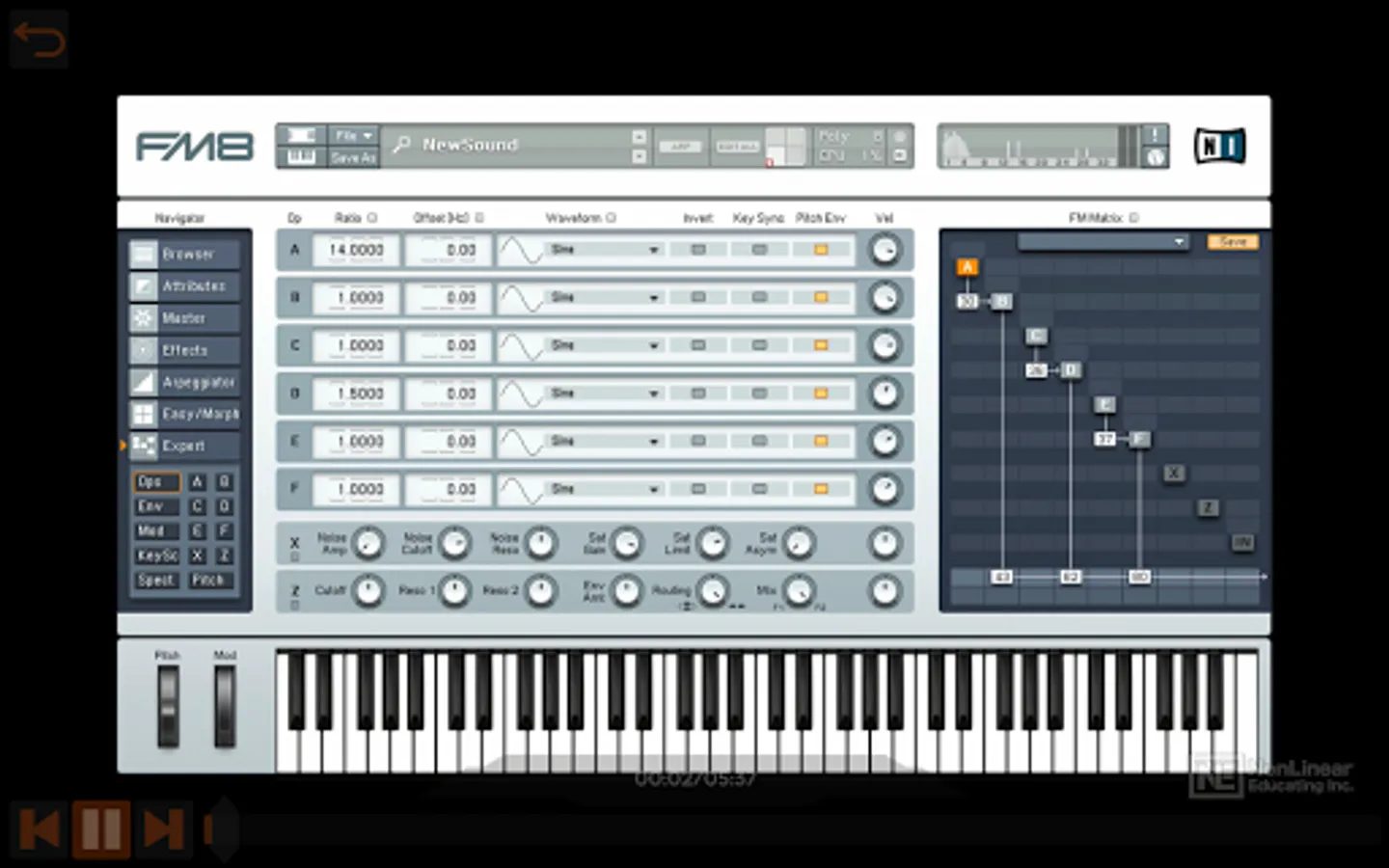
Task: Select operator C node in FM Matrix
Action: coord(1036,336)
